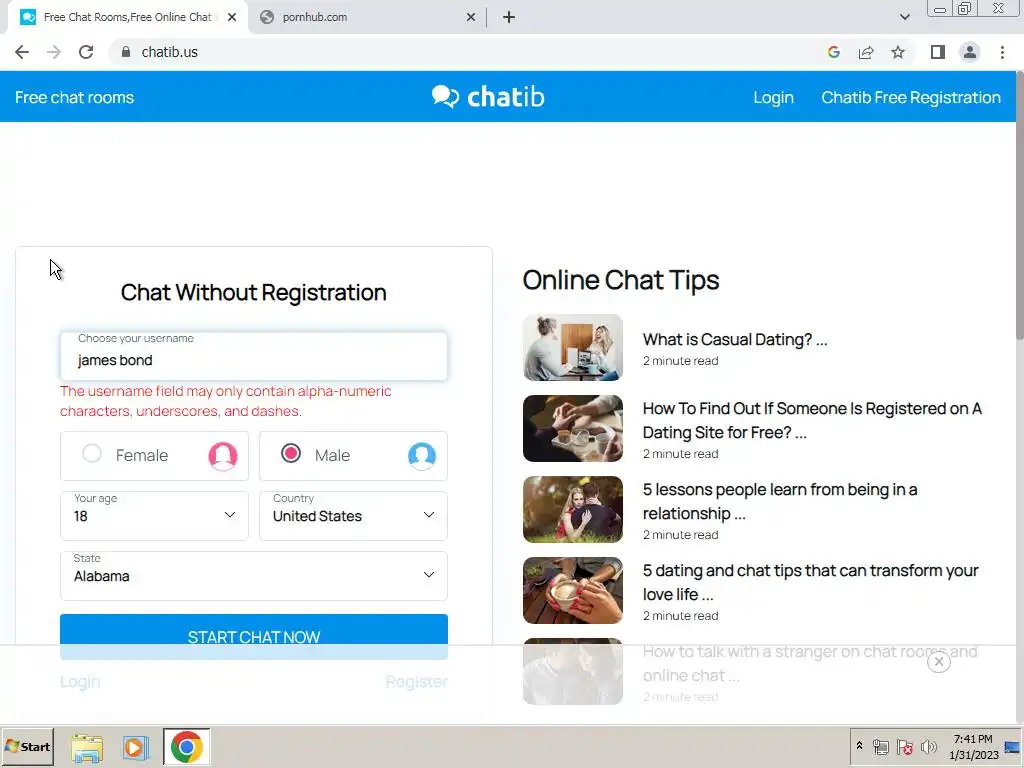Show hidden system tray icons
Screen dimensions: 1024x768
tap(859, 746)
